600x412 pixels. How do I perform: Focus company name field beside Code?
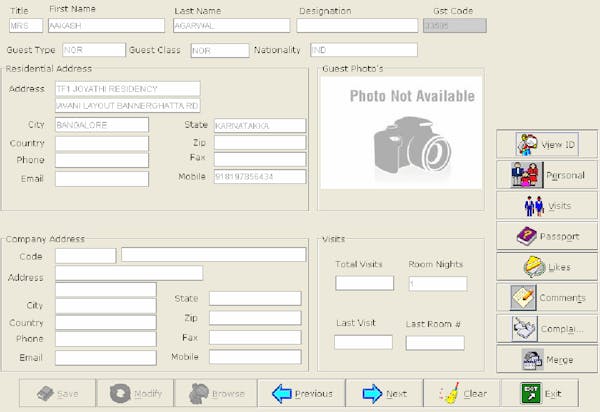214,254
